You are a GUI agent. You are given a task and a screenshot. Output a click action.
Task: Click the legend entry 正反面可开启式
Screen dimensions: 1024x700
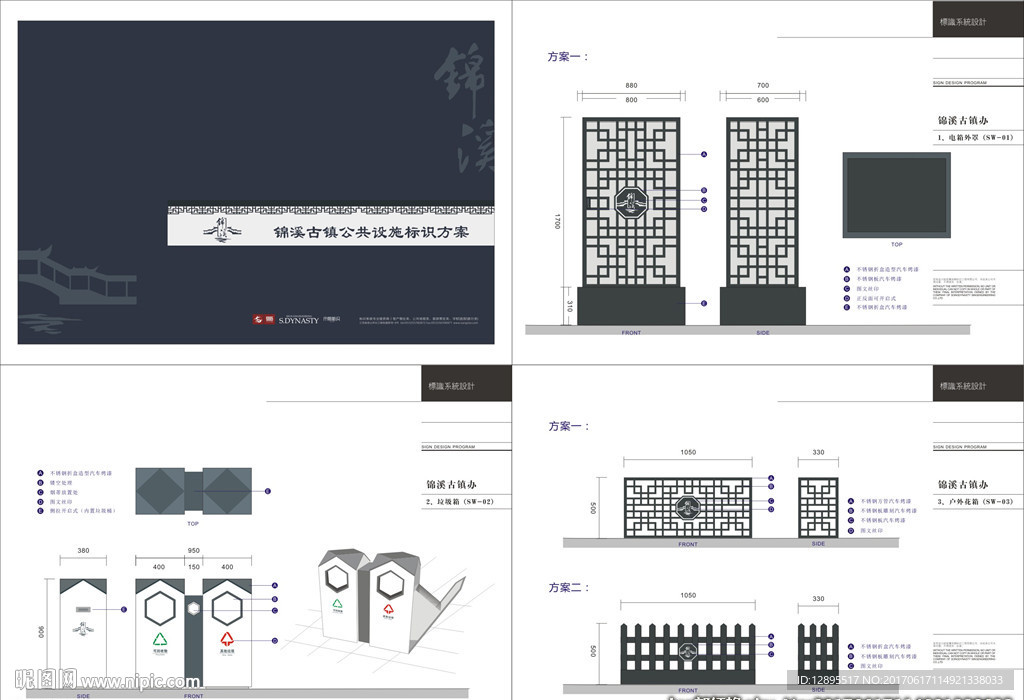tap(876, 298)
